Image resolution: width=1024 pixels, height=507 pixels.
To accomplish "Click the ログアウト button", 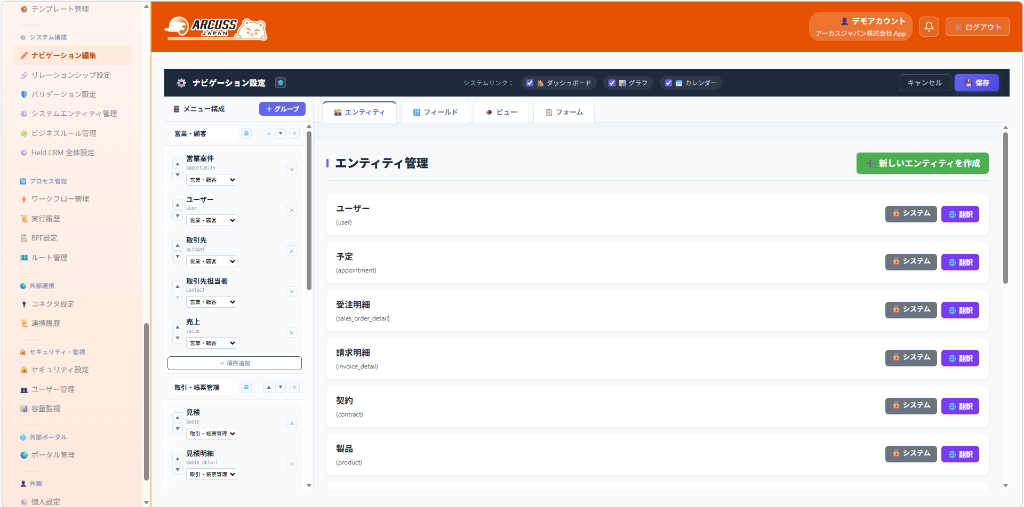I will coord(978,27).
